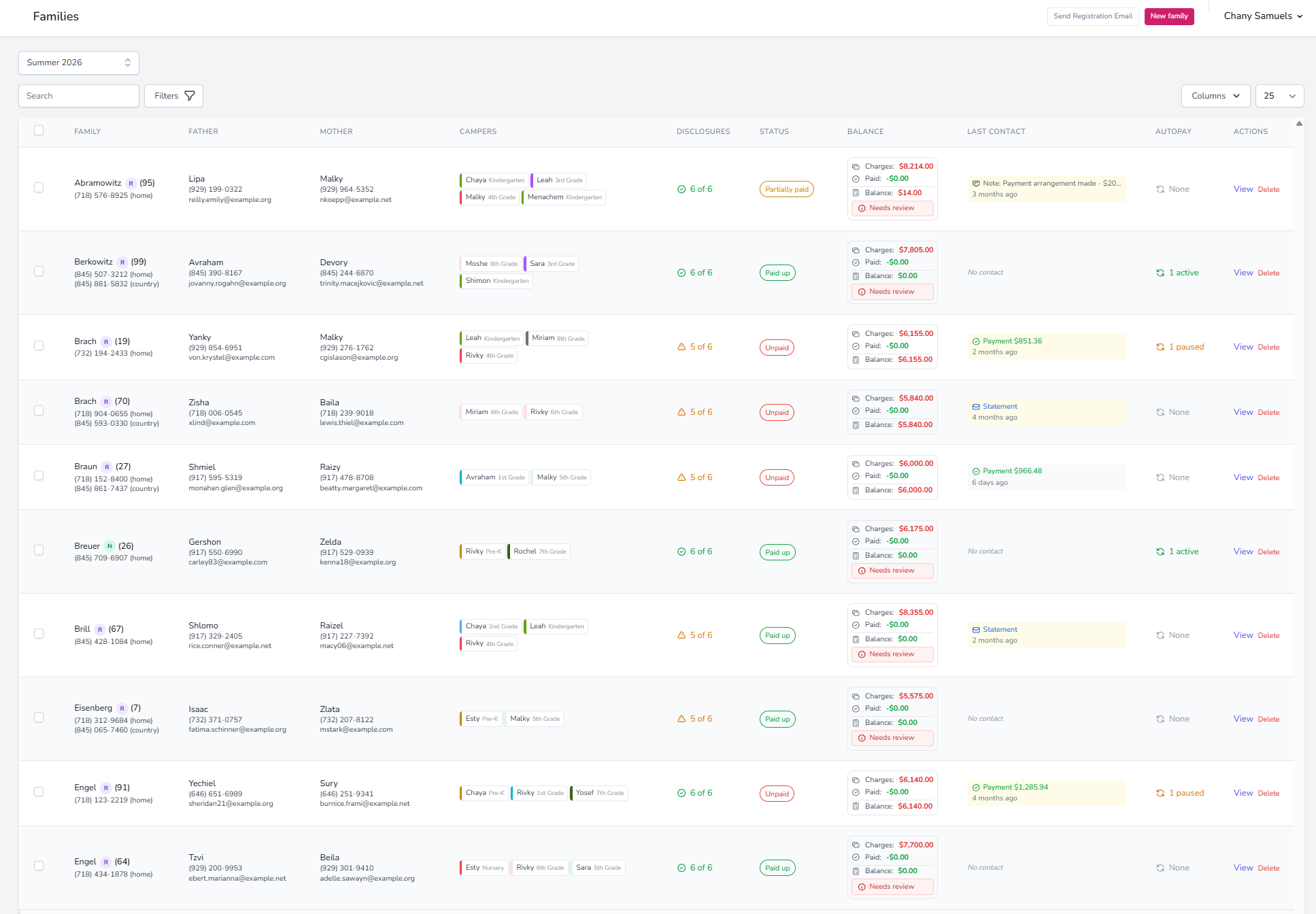The width and height of the screenshot is (1316, 914).
Task: Click the New family button
Action: pos(1169,16)
